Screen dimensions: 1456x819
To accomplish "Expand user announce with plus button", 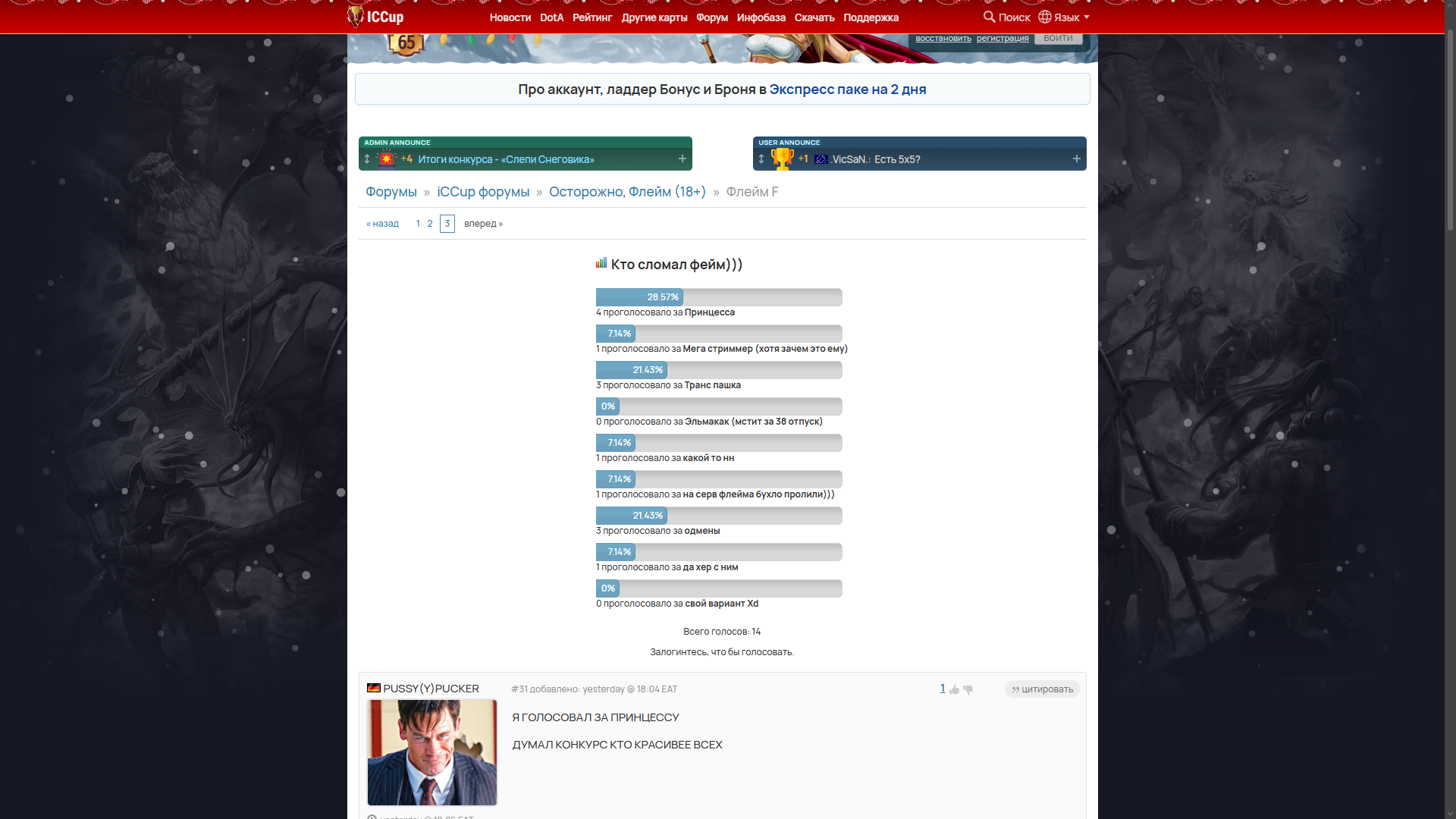I will [x=1077, y=158].
